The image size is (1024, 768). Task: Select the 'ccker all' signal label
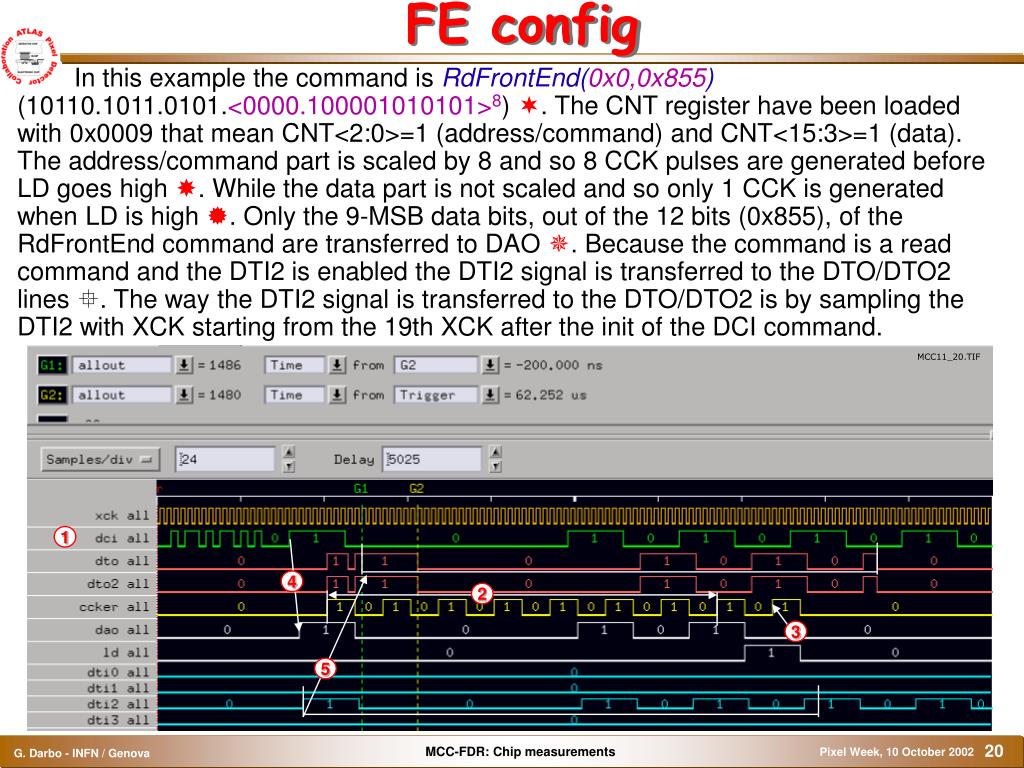click(115, 607)
